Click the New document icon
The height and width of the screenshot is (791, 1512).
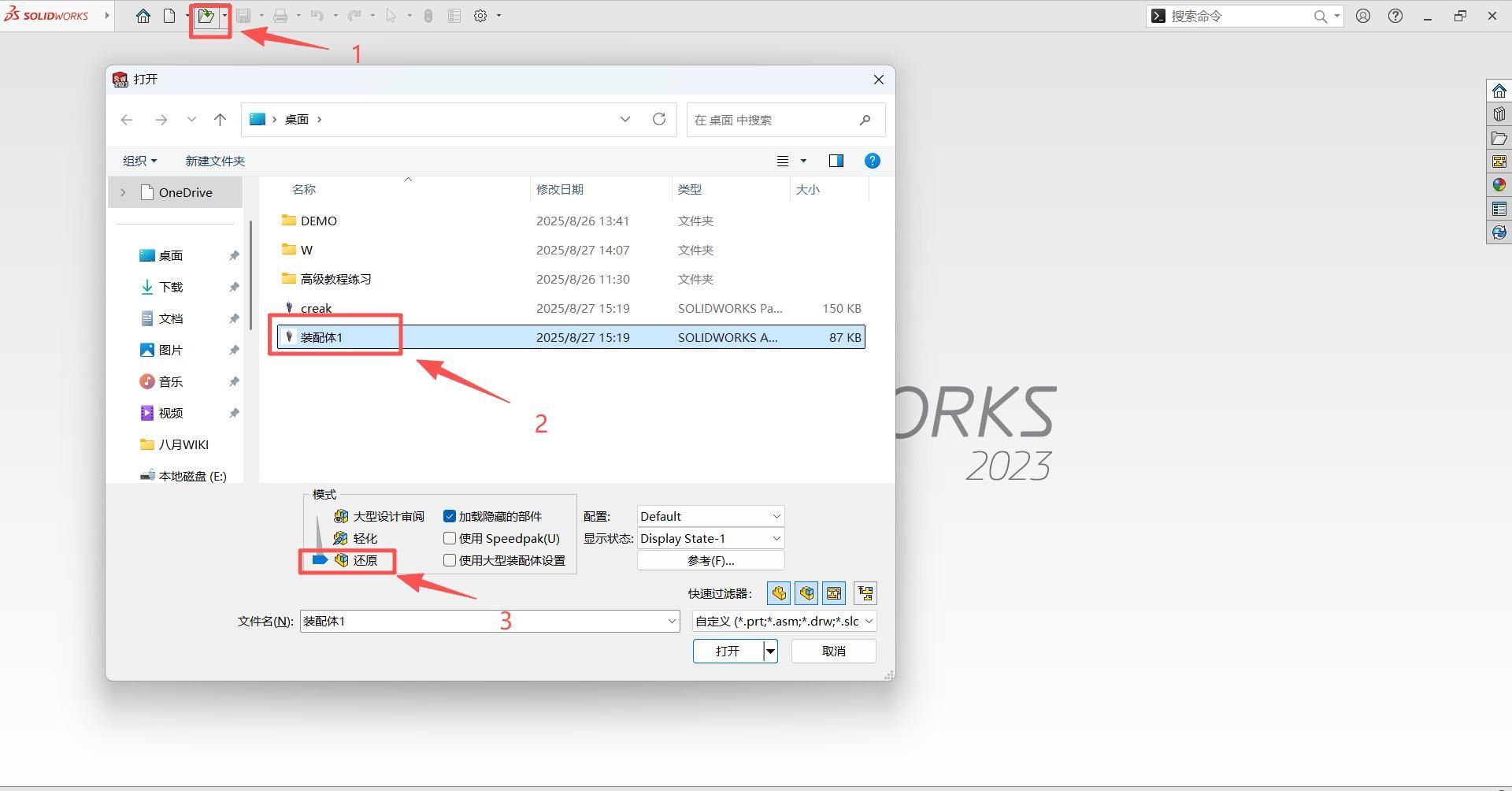pyautogui.click(x=169, y=16)
